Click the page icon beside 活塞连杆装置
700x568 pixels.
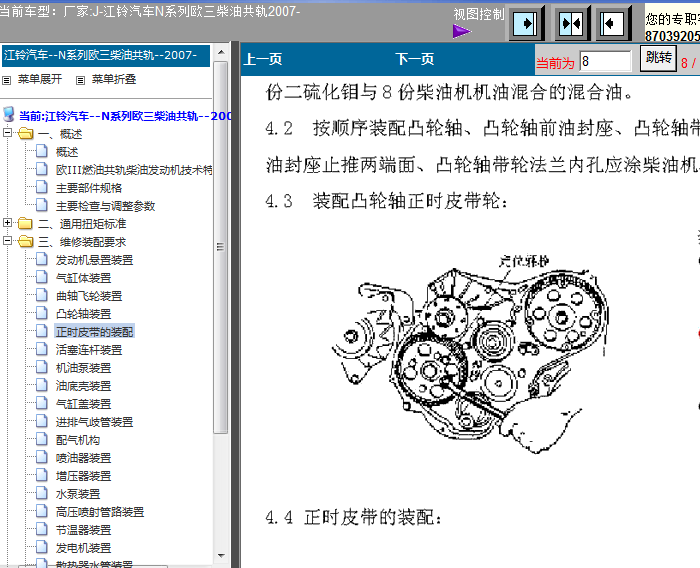42,349
